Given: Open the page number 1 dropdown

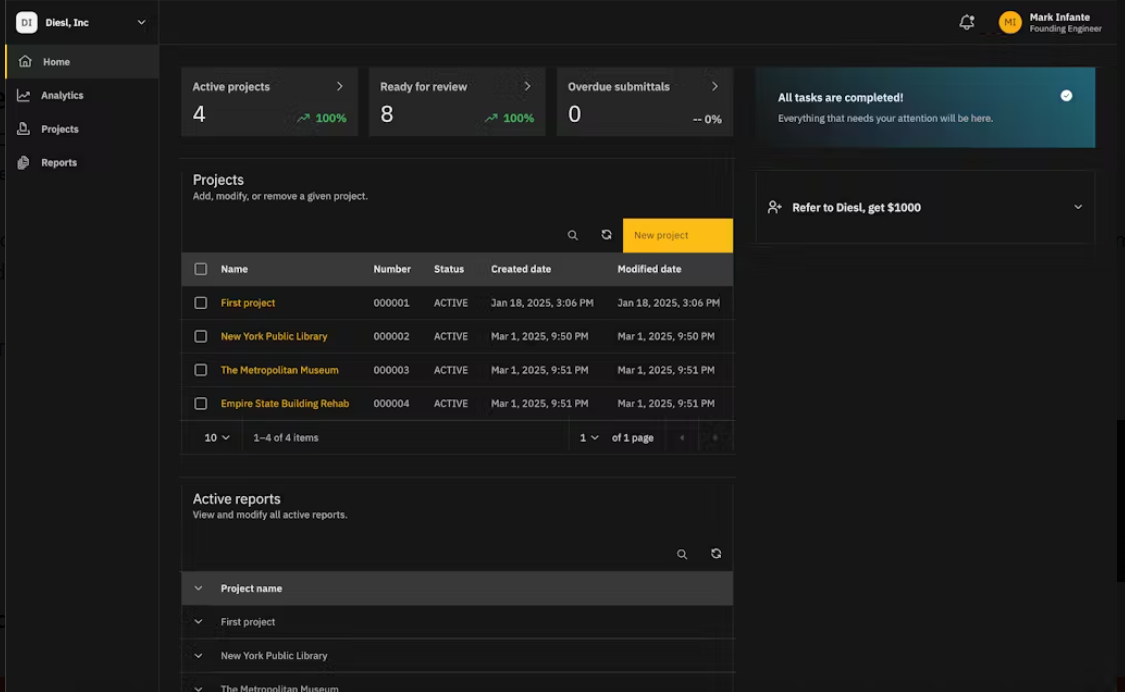Looking at the screenshot, I should (589, 438).
